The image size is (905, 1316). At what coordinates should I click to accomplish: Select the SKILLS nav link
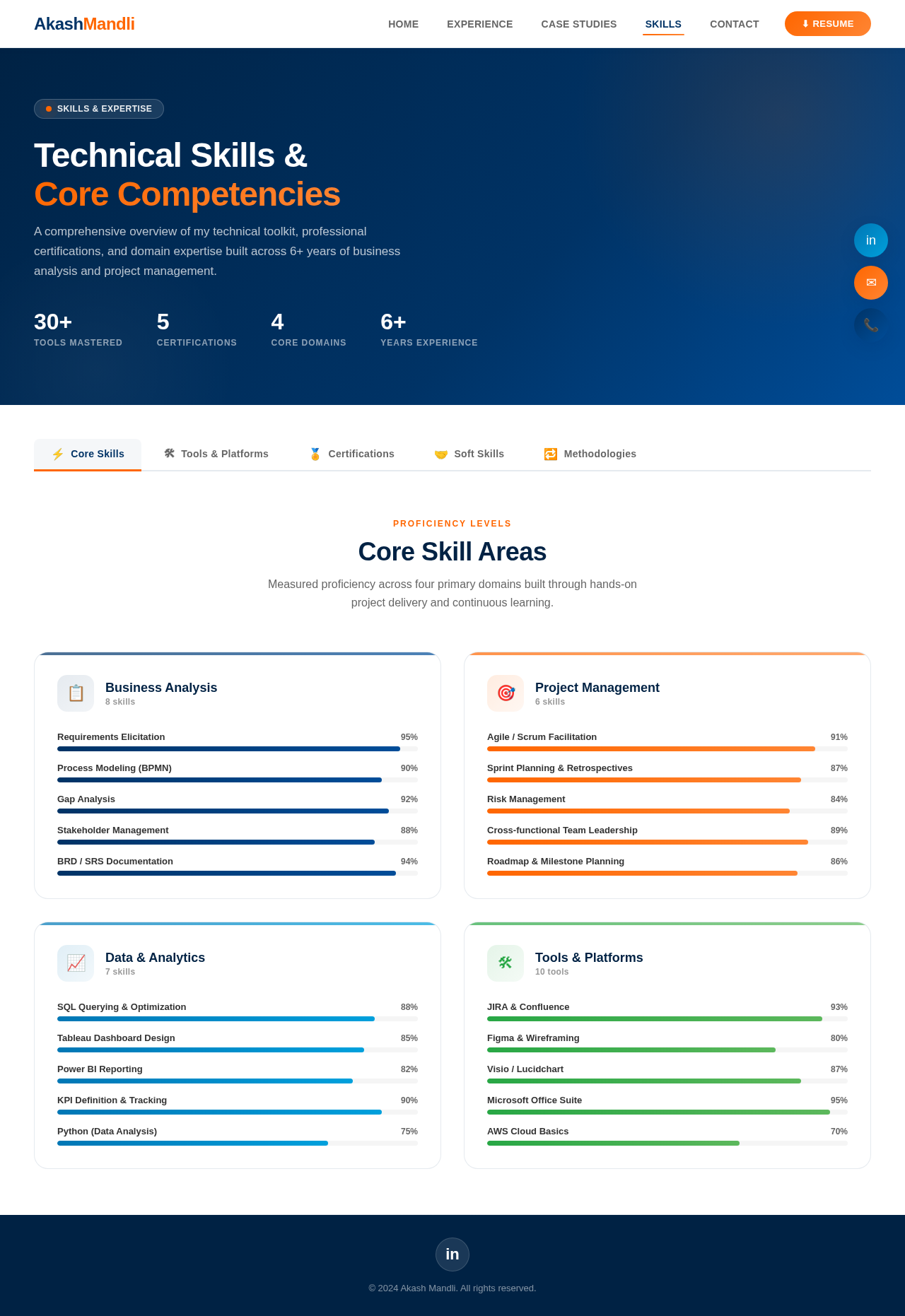(663, 24)
